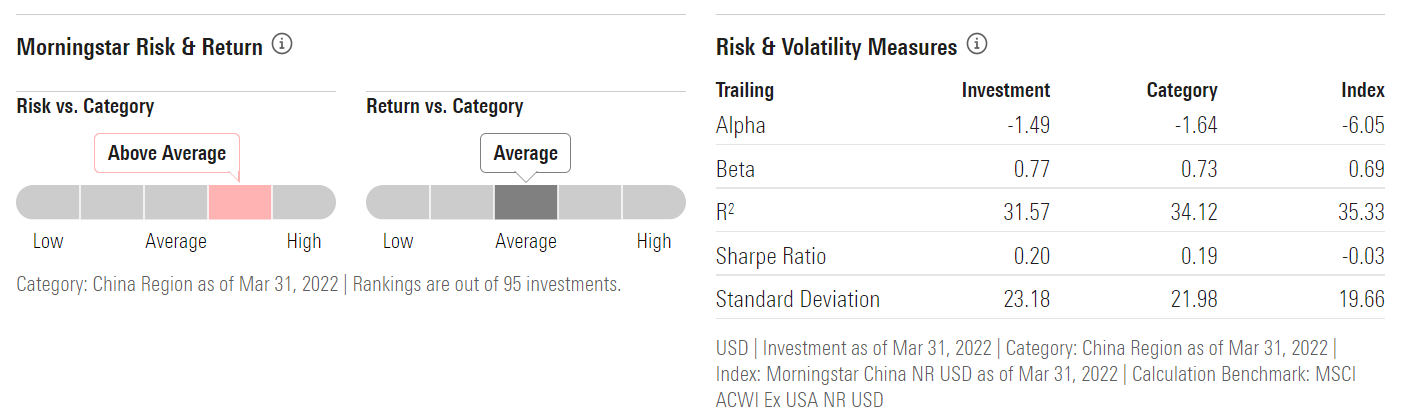Select the pink highlighted Risk vs. Category segment
Screen dimensions: 1413x418
pos(240,202)
